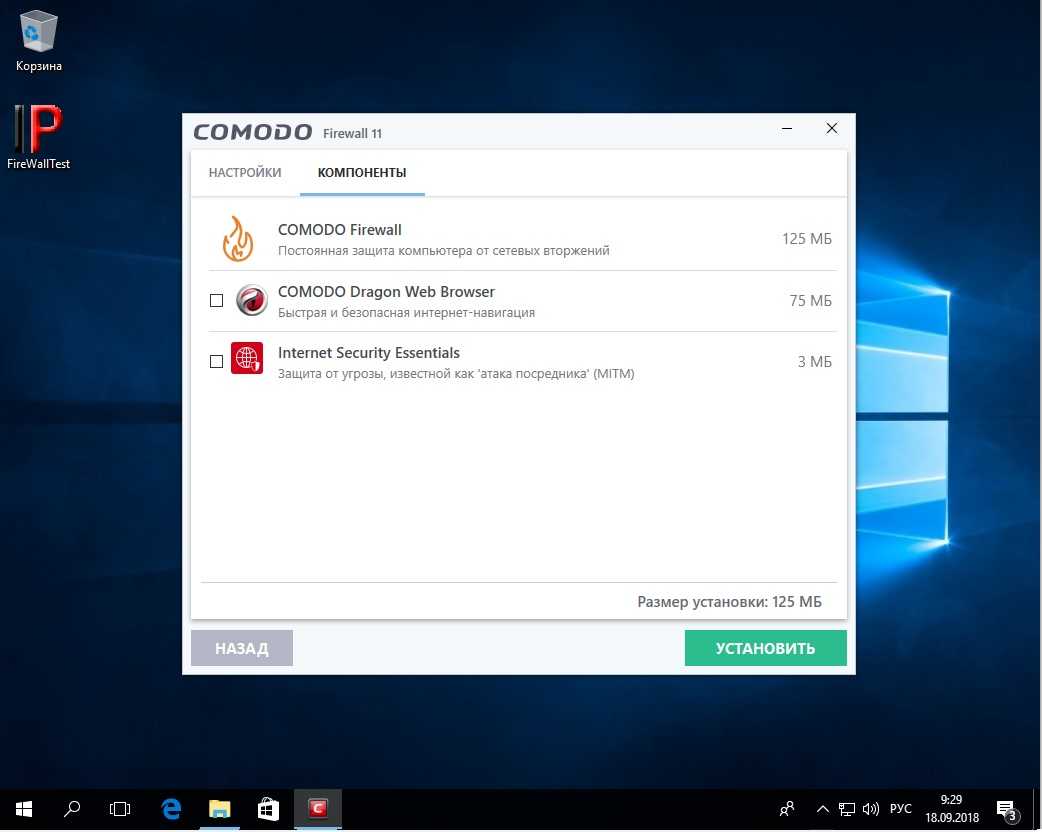Open Microsoft Store from the taskbar

coord(269,808)
